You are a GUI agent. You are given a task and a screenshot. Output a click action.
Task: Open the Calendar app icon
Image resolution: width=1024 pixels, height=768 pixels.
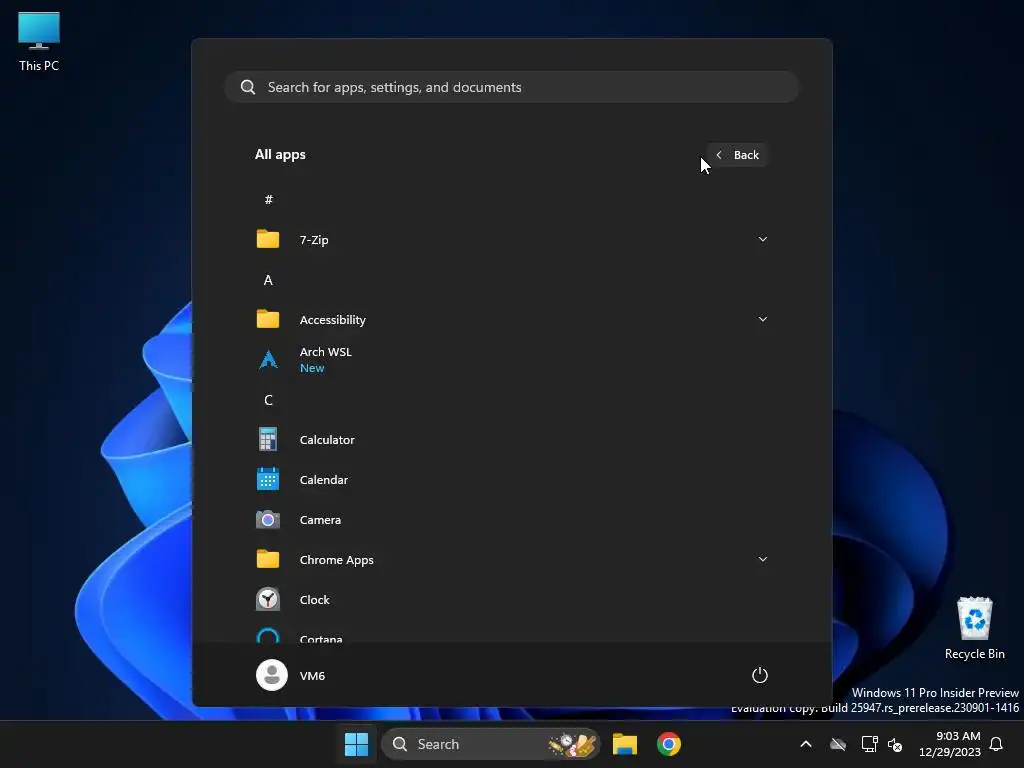[x=268, y=479]
